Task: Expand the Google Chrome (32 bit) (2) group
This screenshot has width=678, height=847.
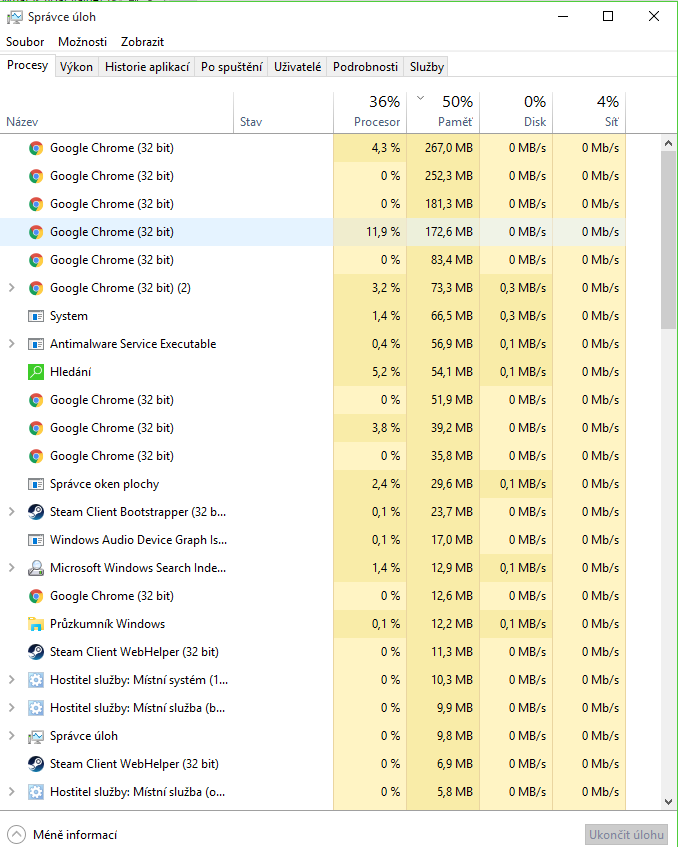Action: [12, 288]
